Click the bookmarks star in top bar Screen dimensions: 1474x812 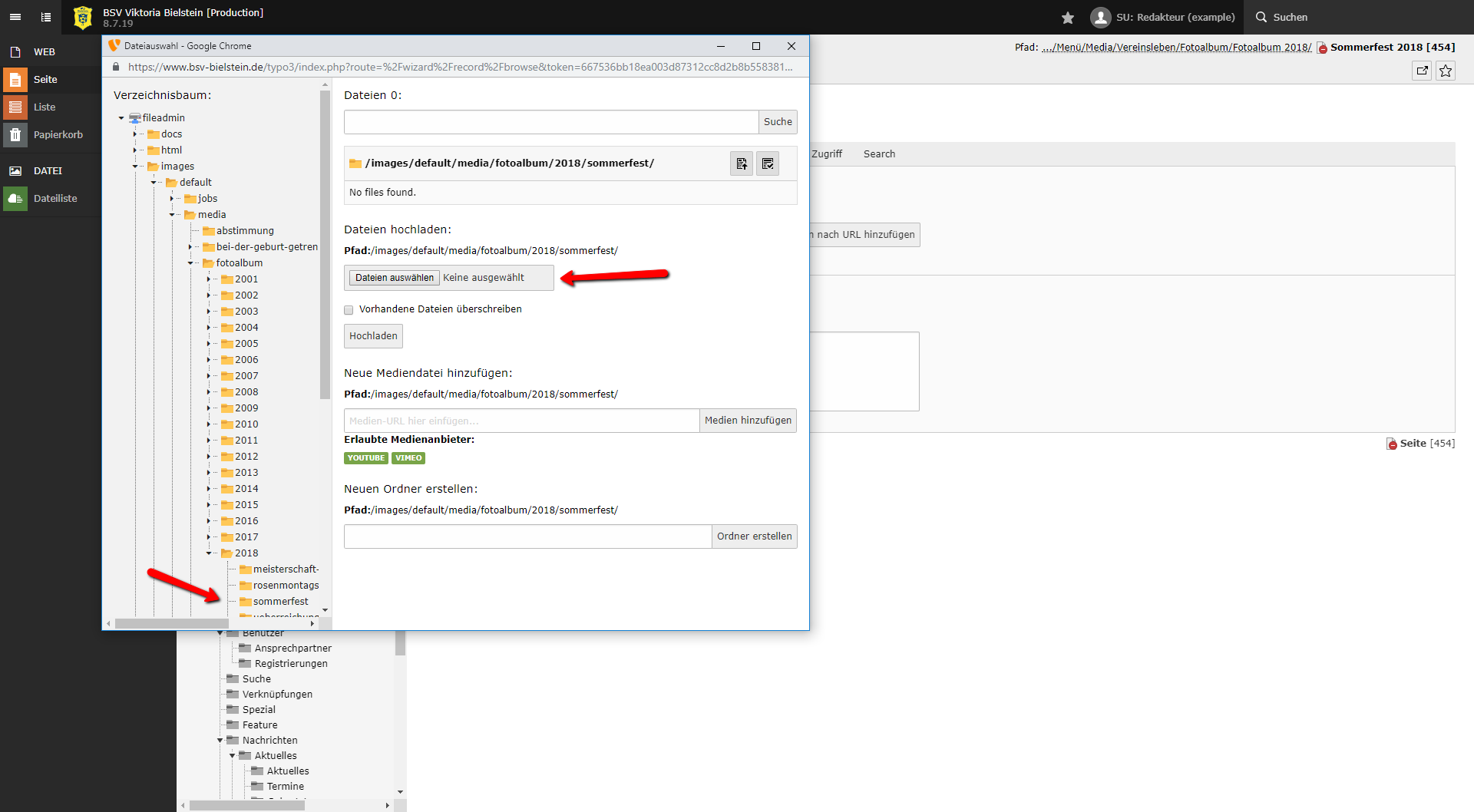tap(1067, 18)
